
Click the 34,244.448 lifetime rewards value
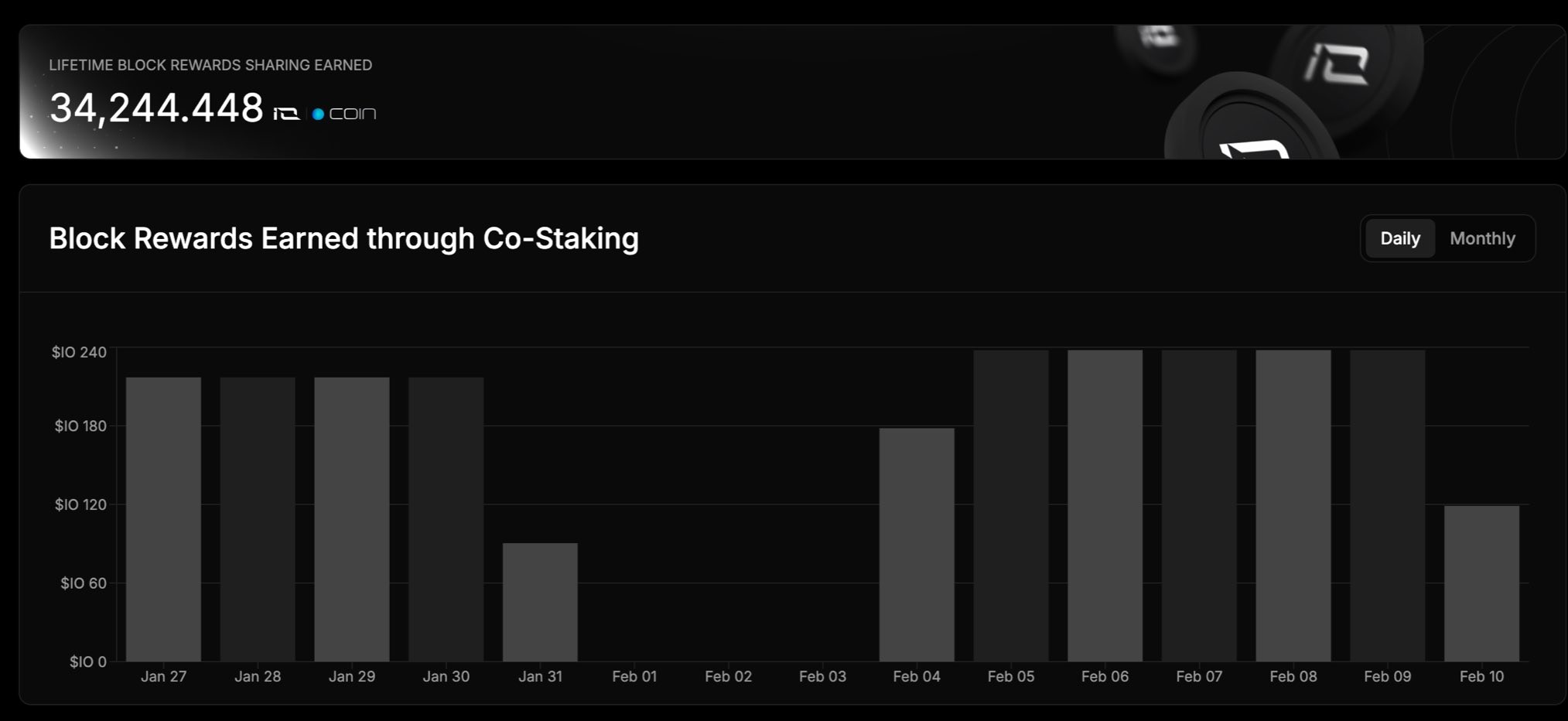tap(156, 108)
